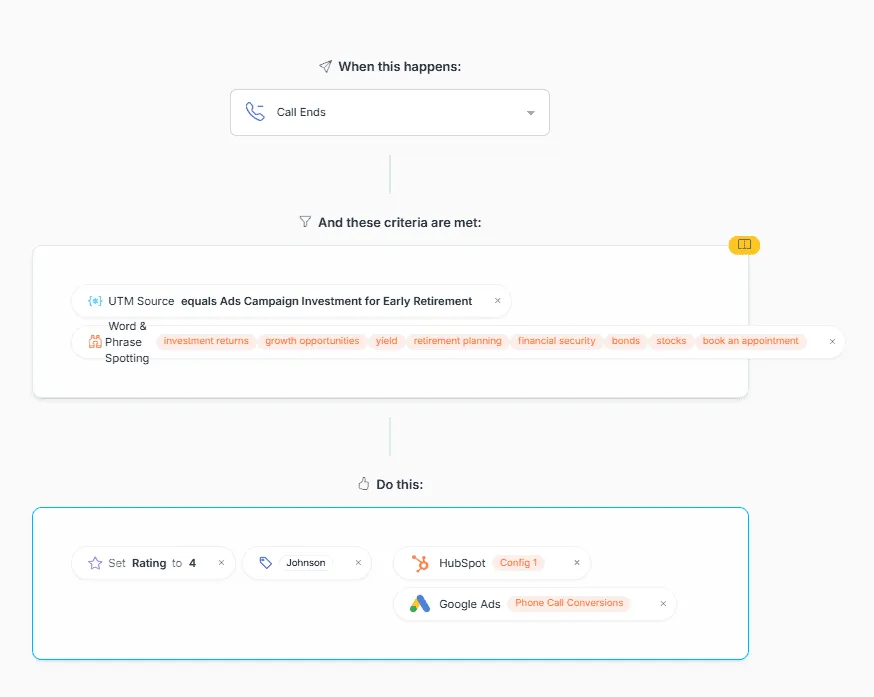This screenshot has width=874, height=697.
Task: Select the investment returns phrase tag
Action: coord(206,341)
